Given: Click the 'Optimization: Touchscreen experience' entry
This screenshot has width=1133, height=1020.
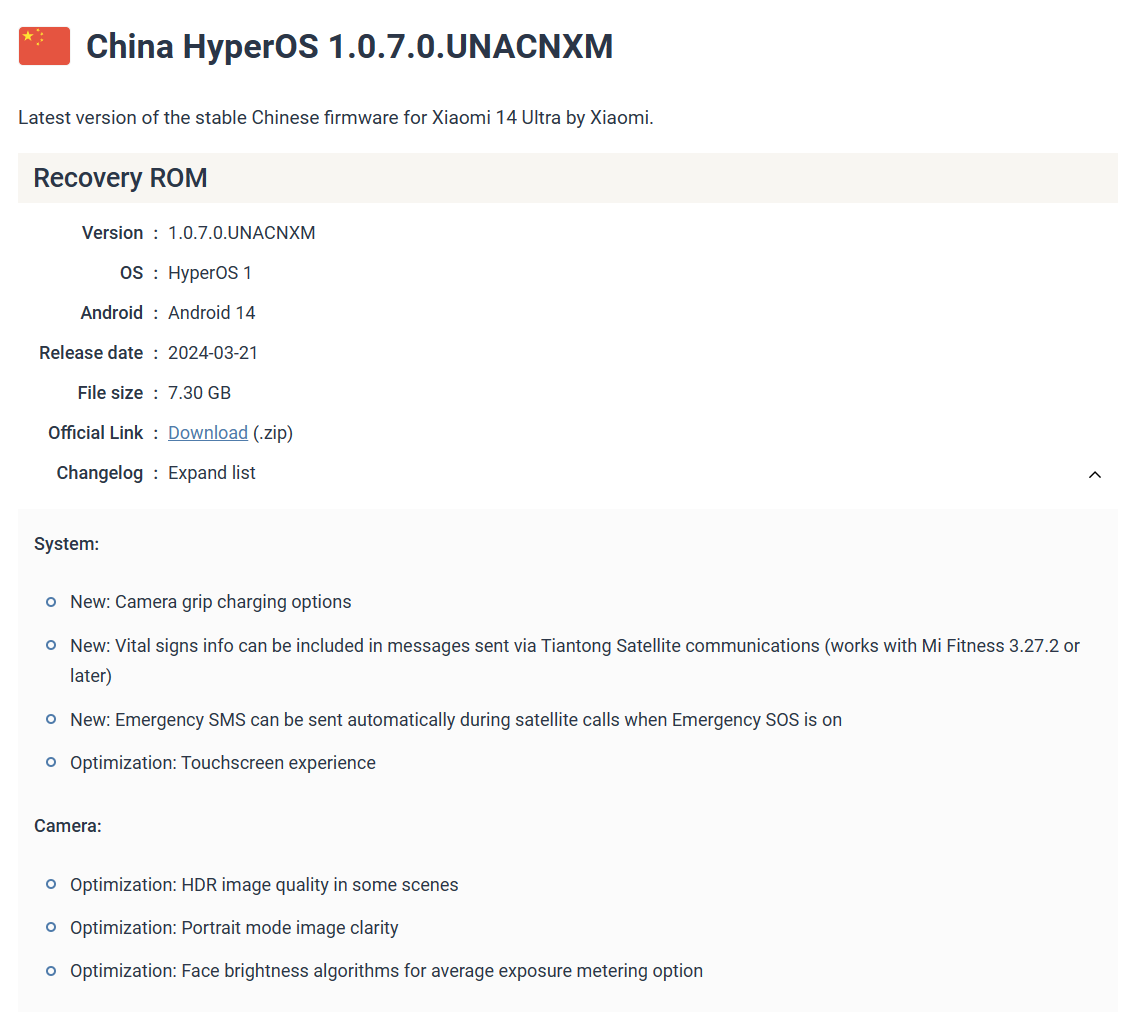Looking at the screenshot, I should tap(222, 763).
